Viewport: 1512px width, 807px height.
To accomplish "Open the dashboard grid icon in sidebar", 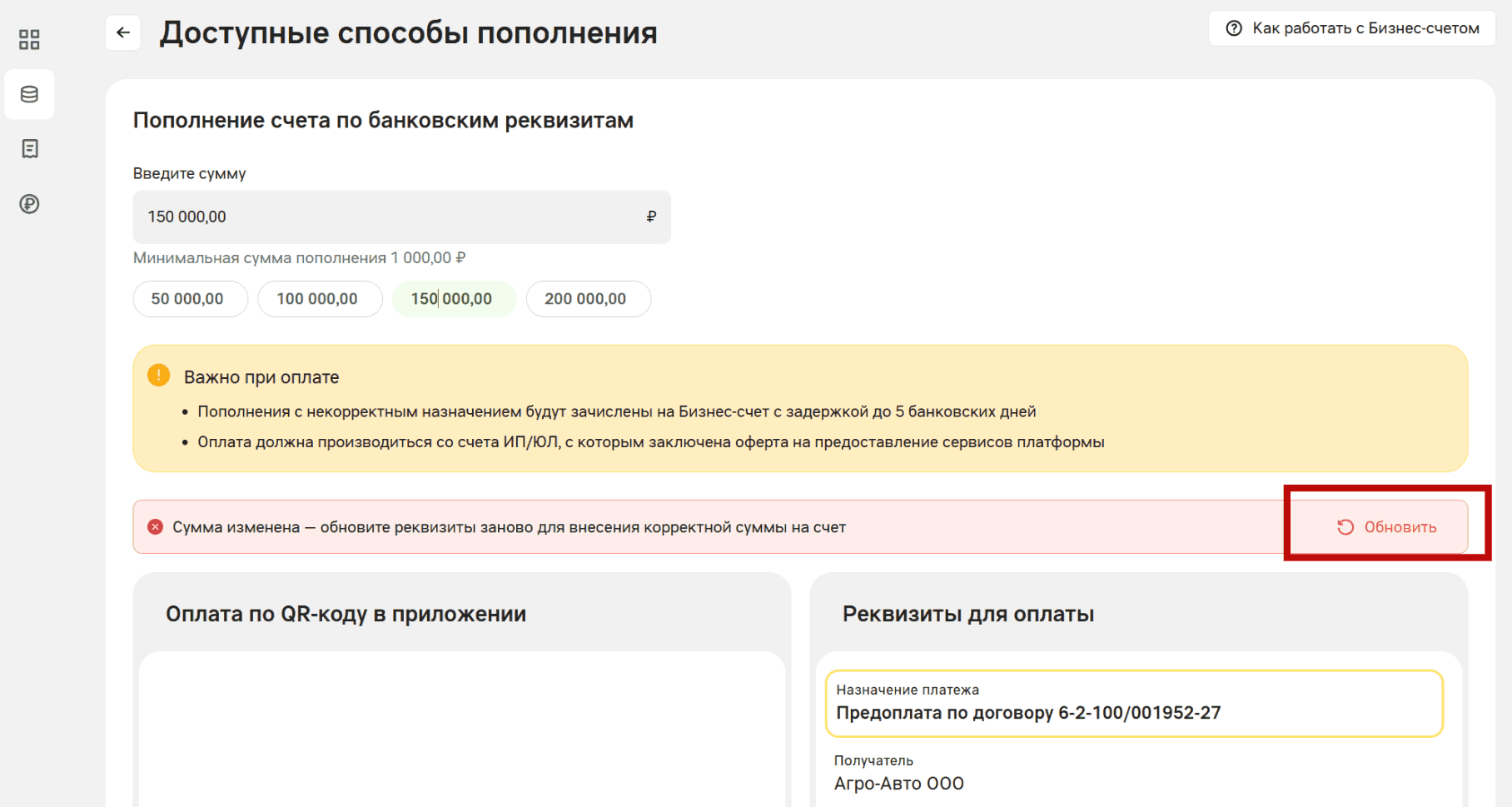I will coord(29,39).
